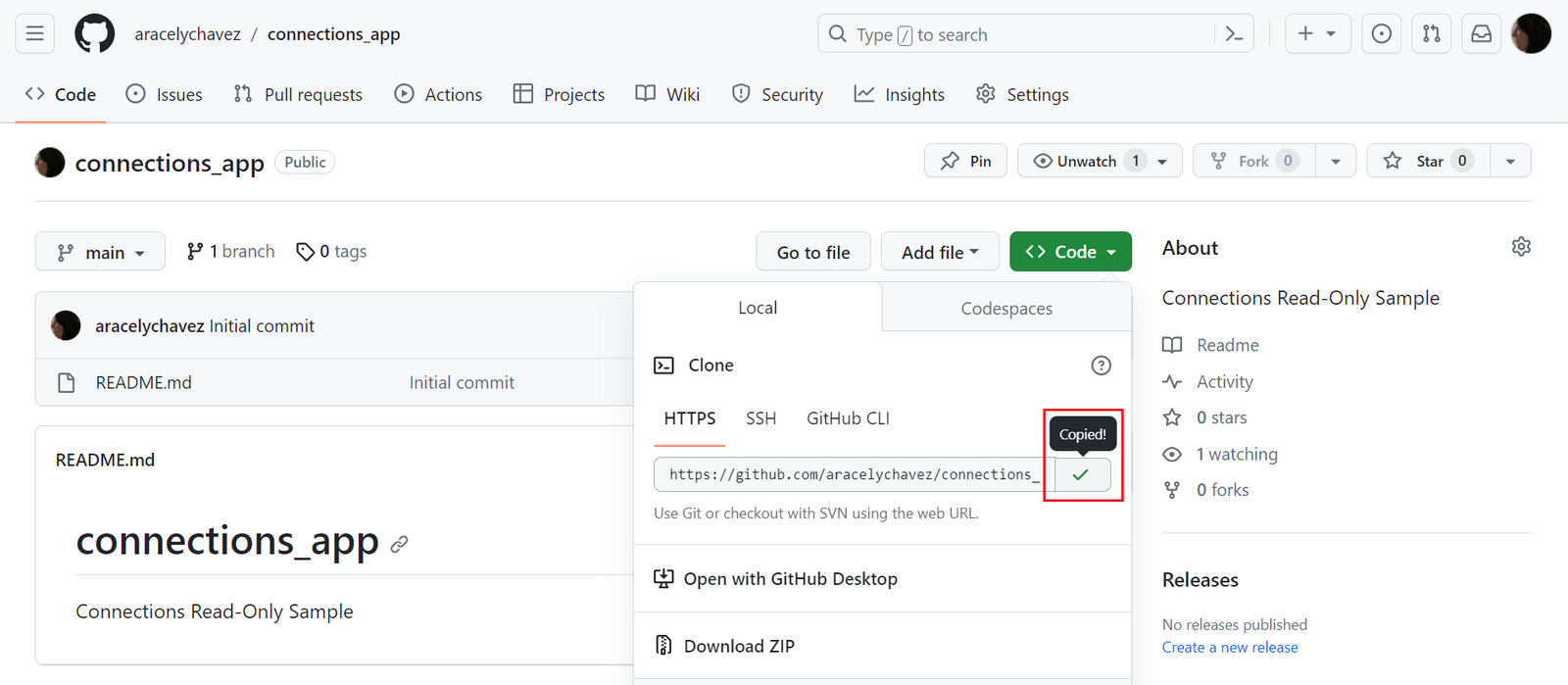Star this repository
1568x685 pixels.
tap(1428, 161)
